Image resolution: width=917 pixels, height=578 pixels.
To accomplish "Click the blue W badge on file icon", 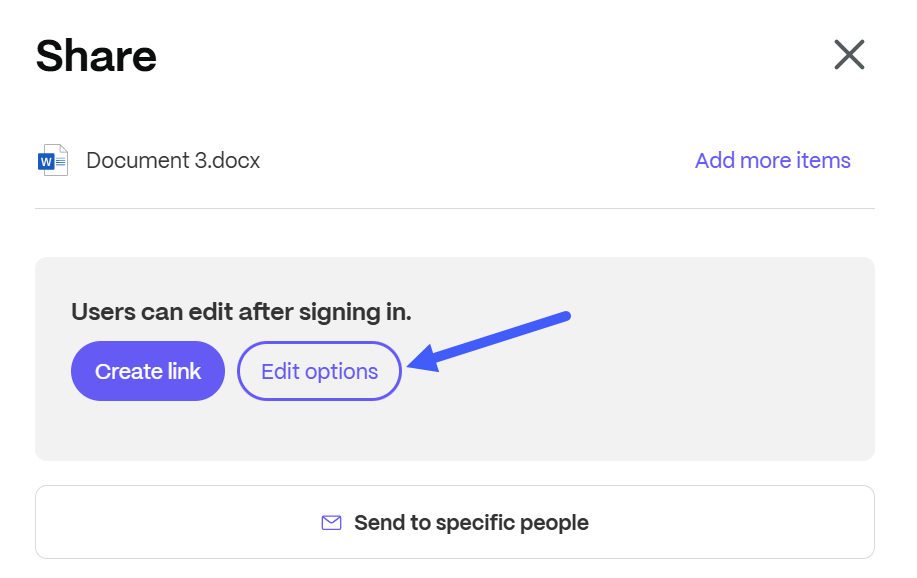I will [45, 160].
